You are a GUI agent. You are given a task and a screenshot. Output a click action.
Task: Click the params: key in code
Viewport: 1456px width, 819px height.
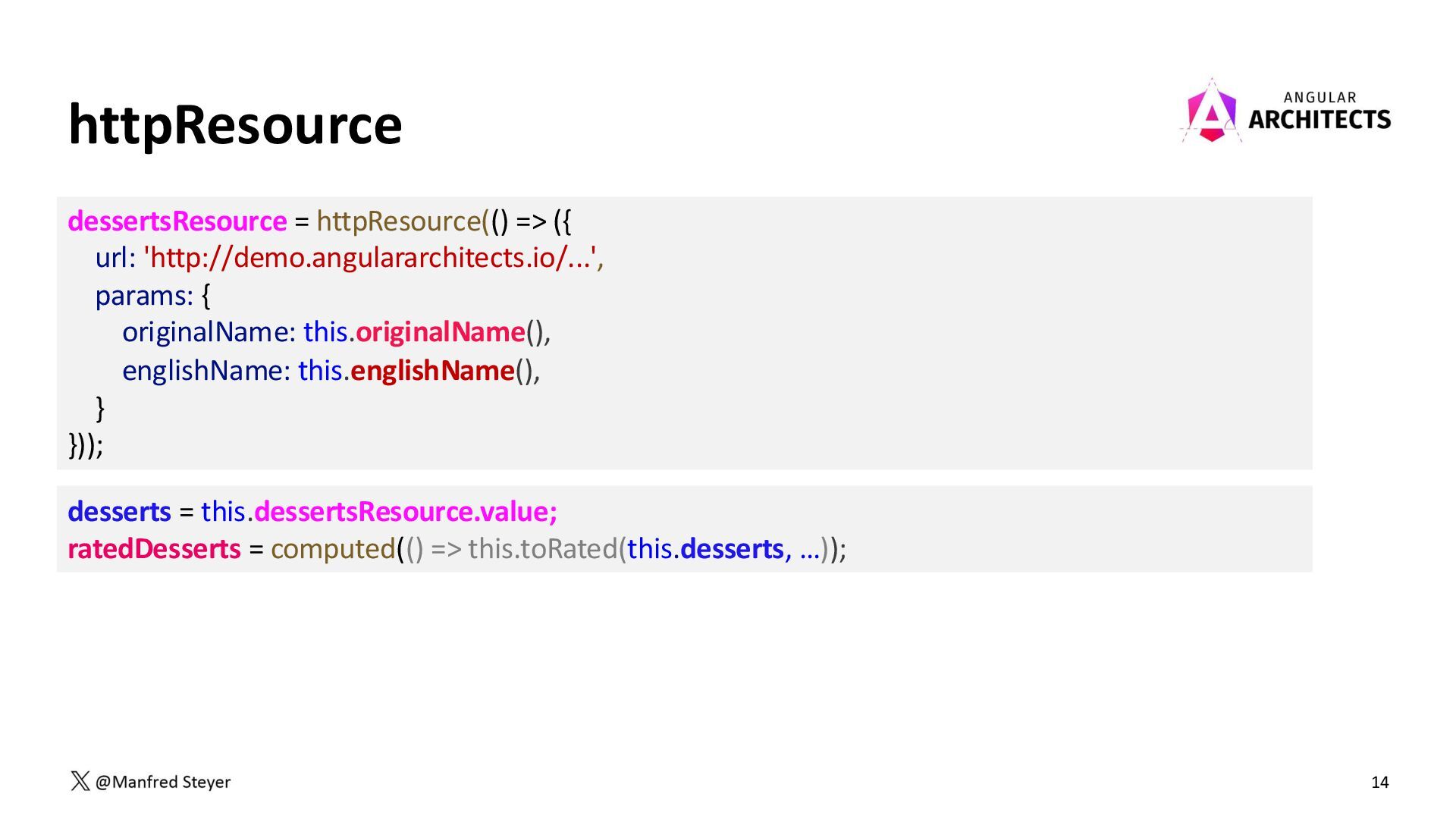(144, 295)
